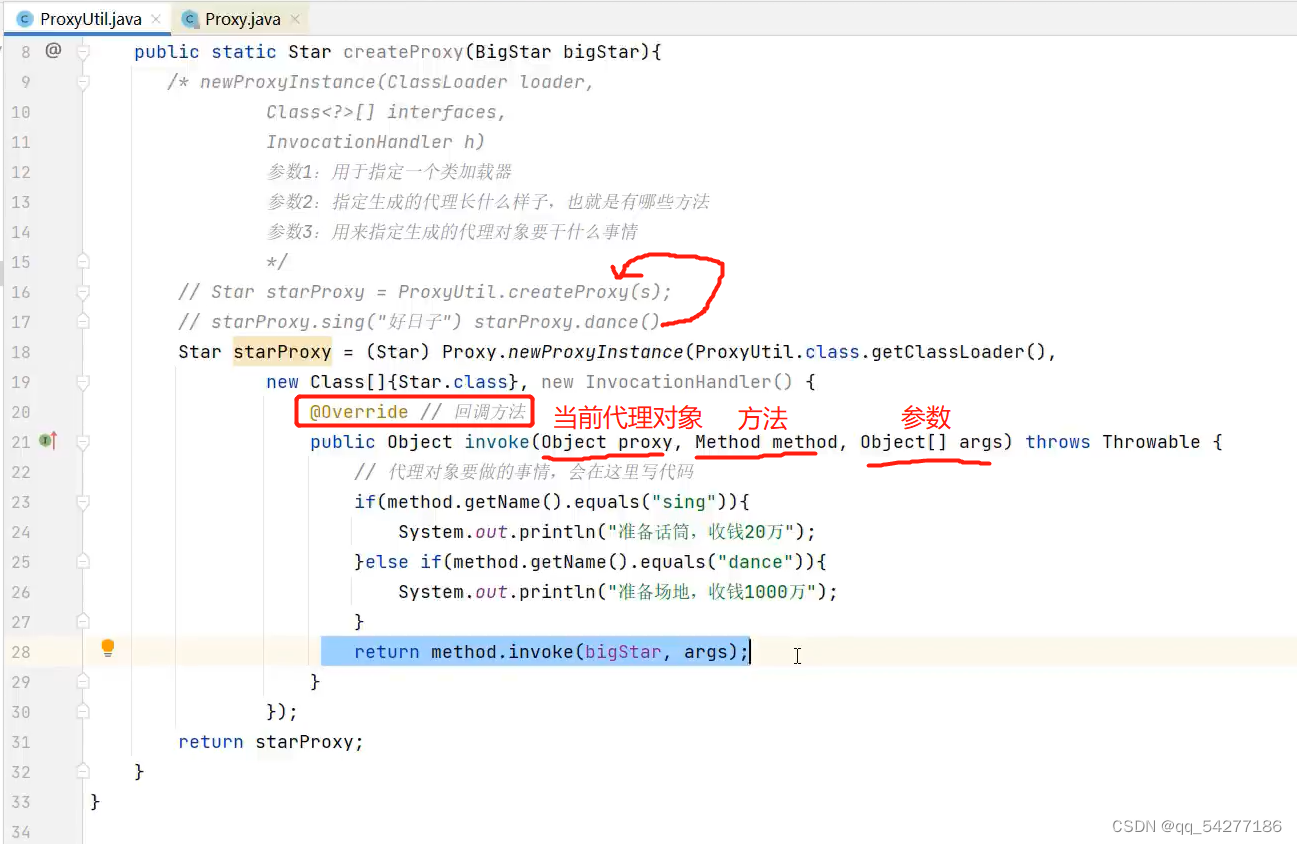Screen dimensions: 1297x844
Task: Fold the line comments starting at line 16
Action: (x=83, y=292)
